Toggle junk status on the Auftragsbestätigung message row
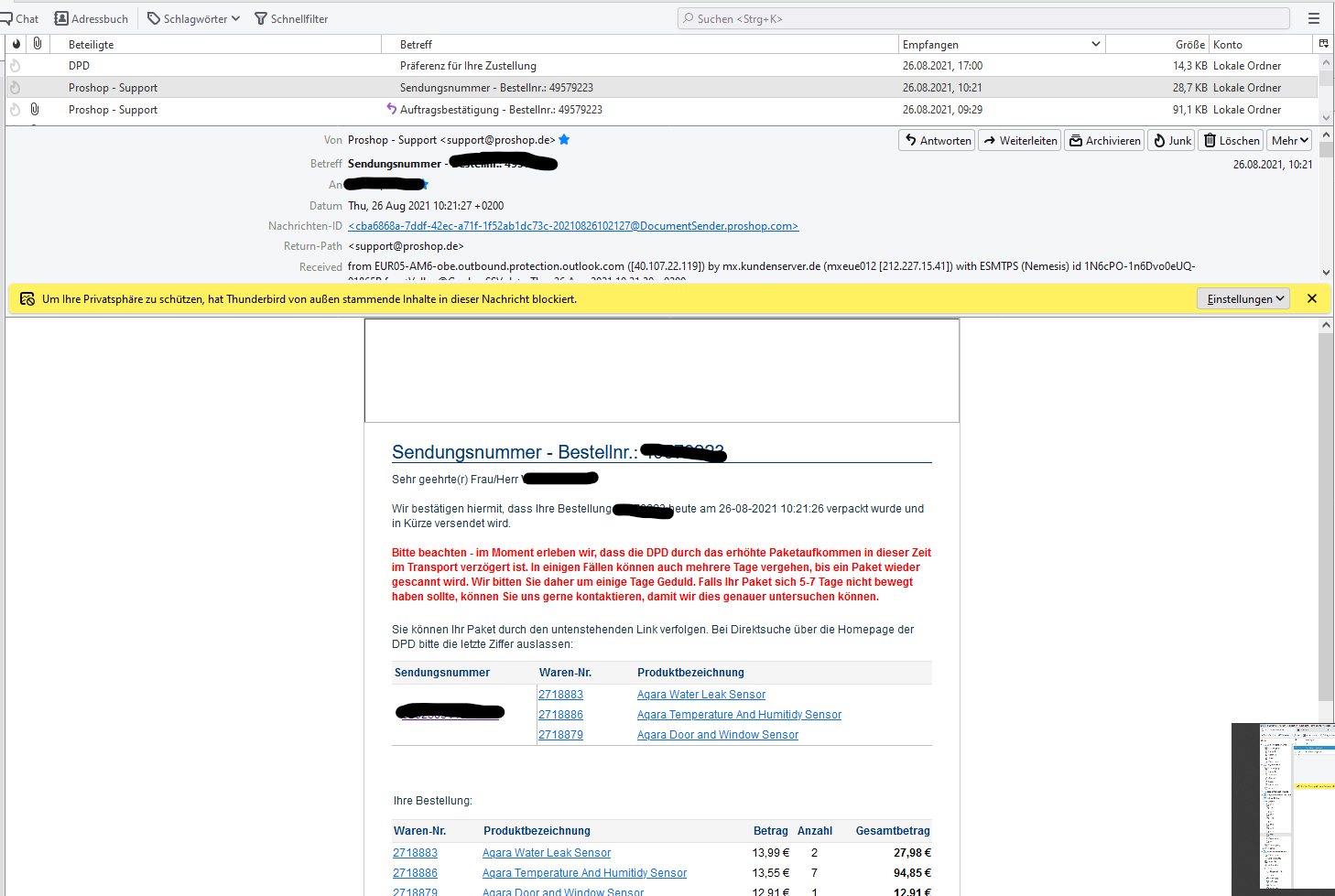1335x896 pixels. click(15, 110)
